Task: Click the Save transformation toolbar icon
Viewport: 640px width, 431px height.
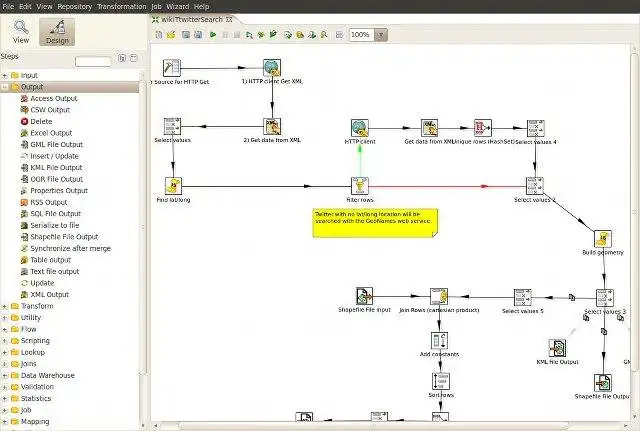Action: [186, 35]
